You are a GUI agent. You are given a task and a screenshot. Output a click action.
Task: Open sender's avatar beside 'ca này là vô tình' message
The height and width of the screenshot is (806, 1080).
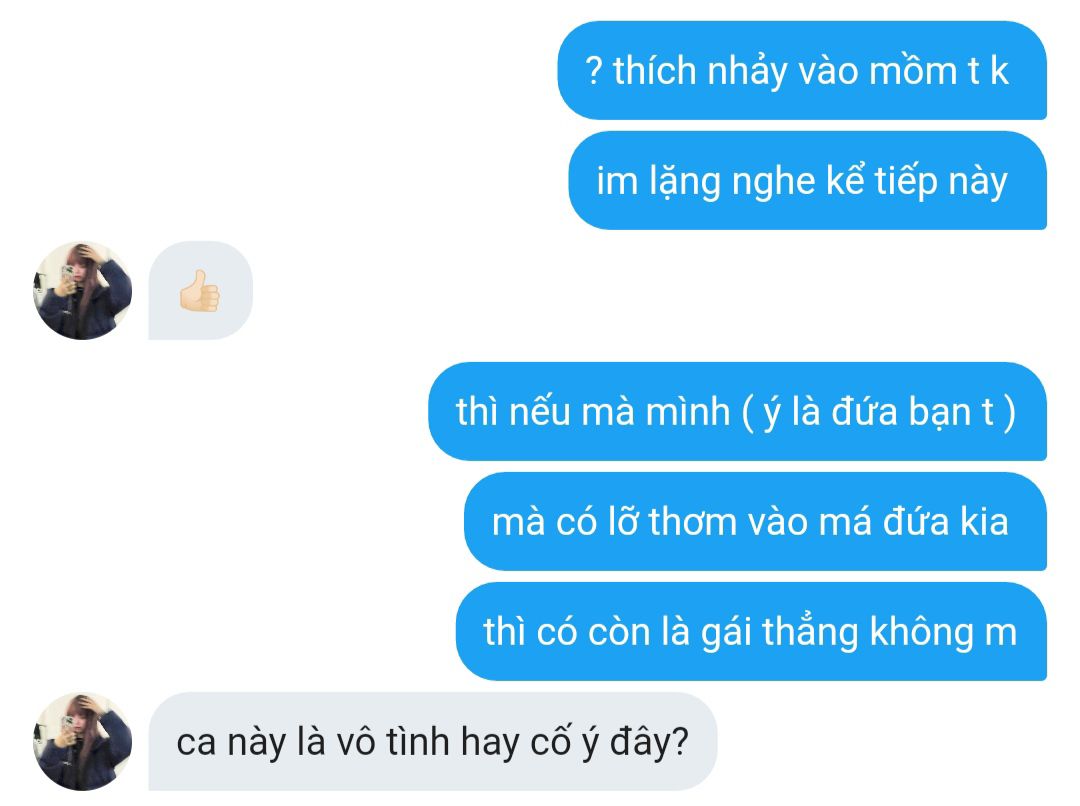83,742
